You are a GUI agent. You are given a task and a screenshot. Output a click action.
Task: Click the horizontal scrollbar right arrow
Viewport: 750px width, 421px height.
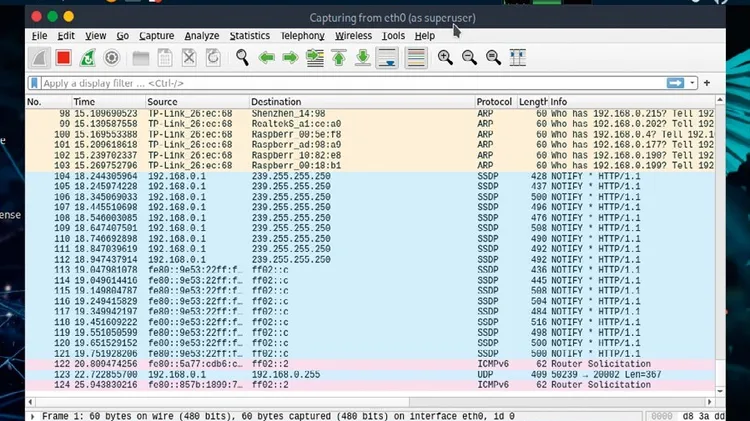click(x=709, y=402)
